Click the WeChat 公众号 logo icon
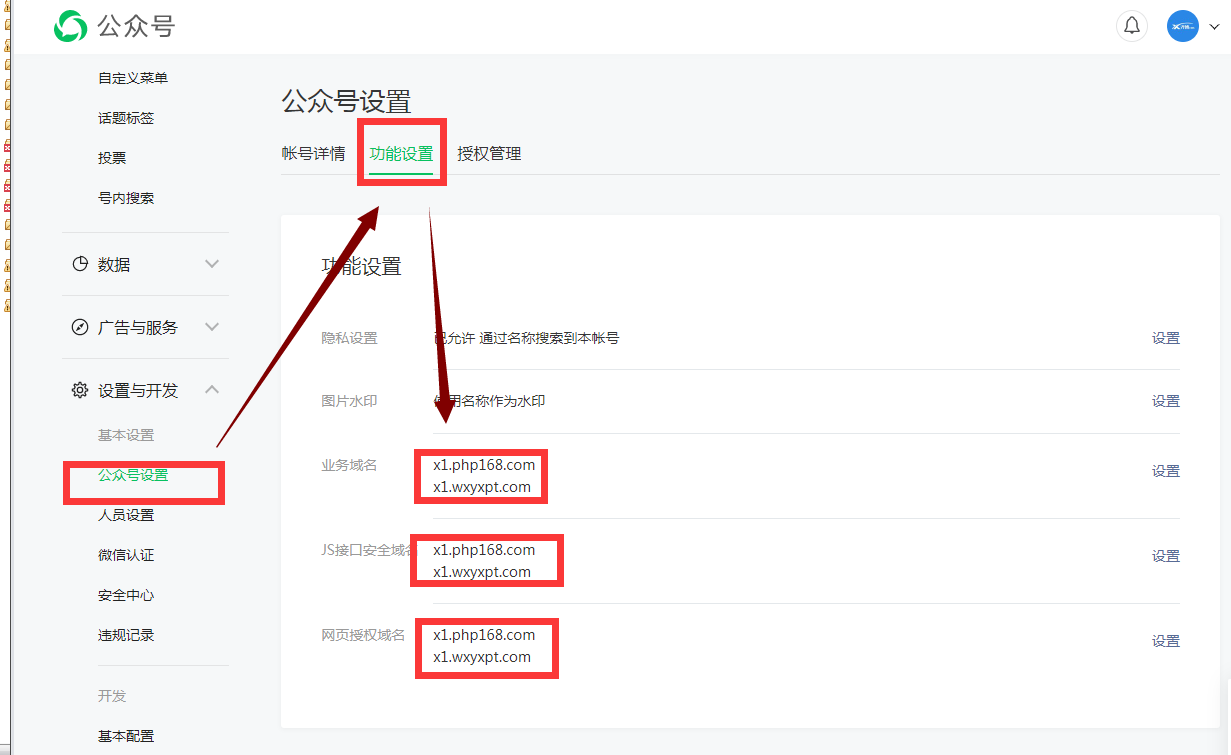 (x=70, y=26)
